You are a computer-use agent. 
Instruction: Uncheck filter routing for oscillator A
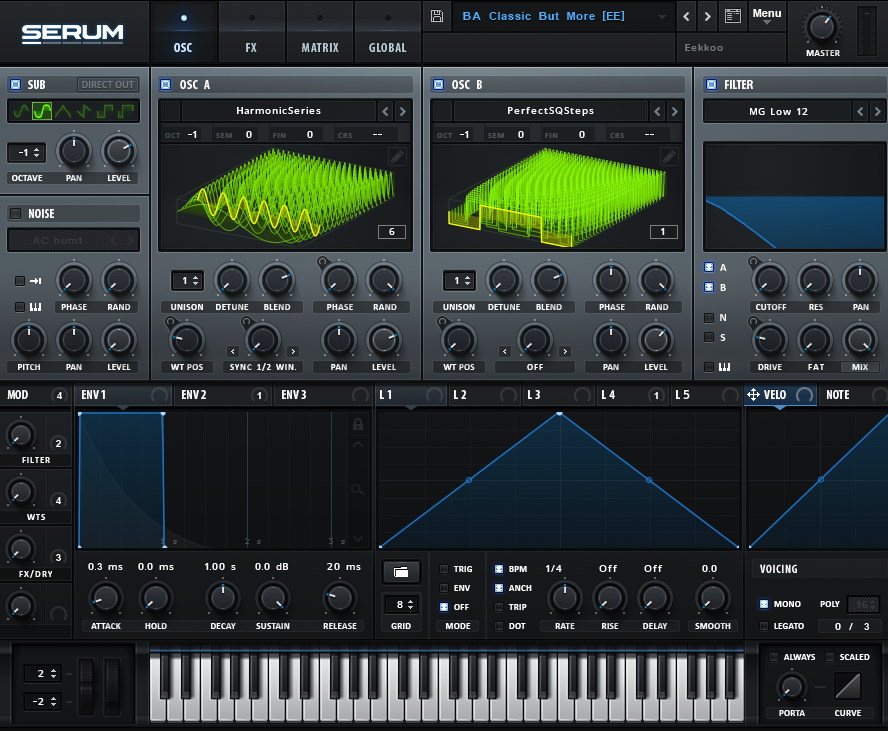(x=709, y=267)
